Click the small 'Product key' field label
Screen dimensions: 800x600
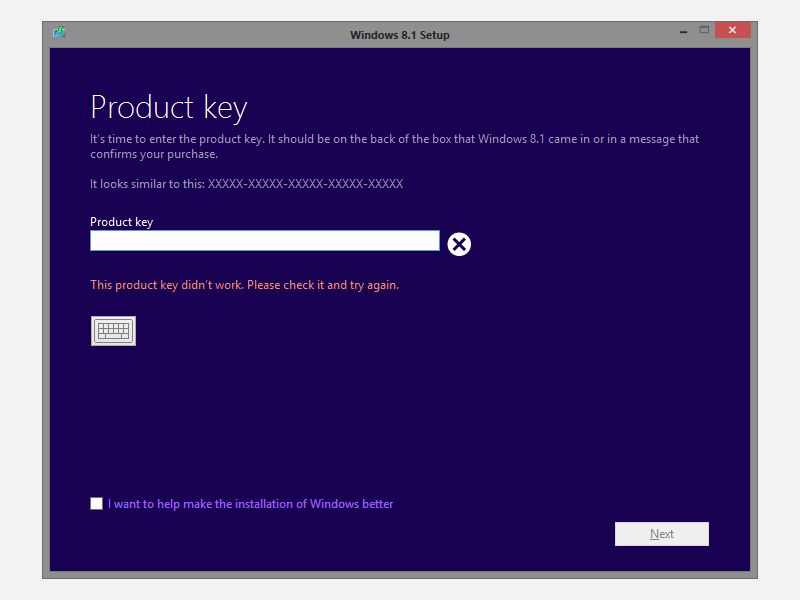point(121,222)
